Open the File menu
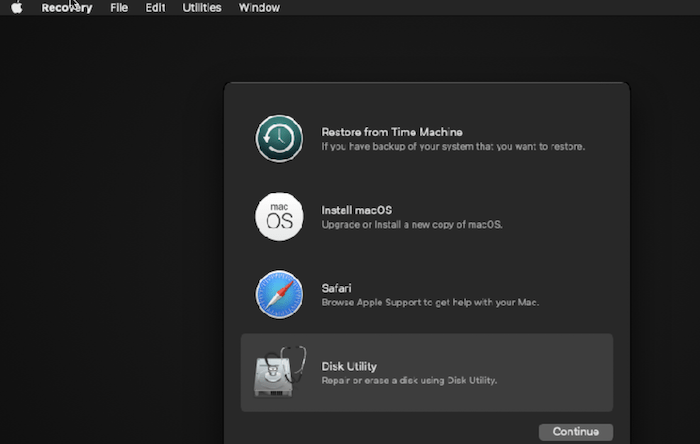The height and width of the screenshot is (444, 700). coord(119,8)
